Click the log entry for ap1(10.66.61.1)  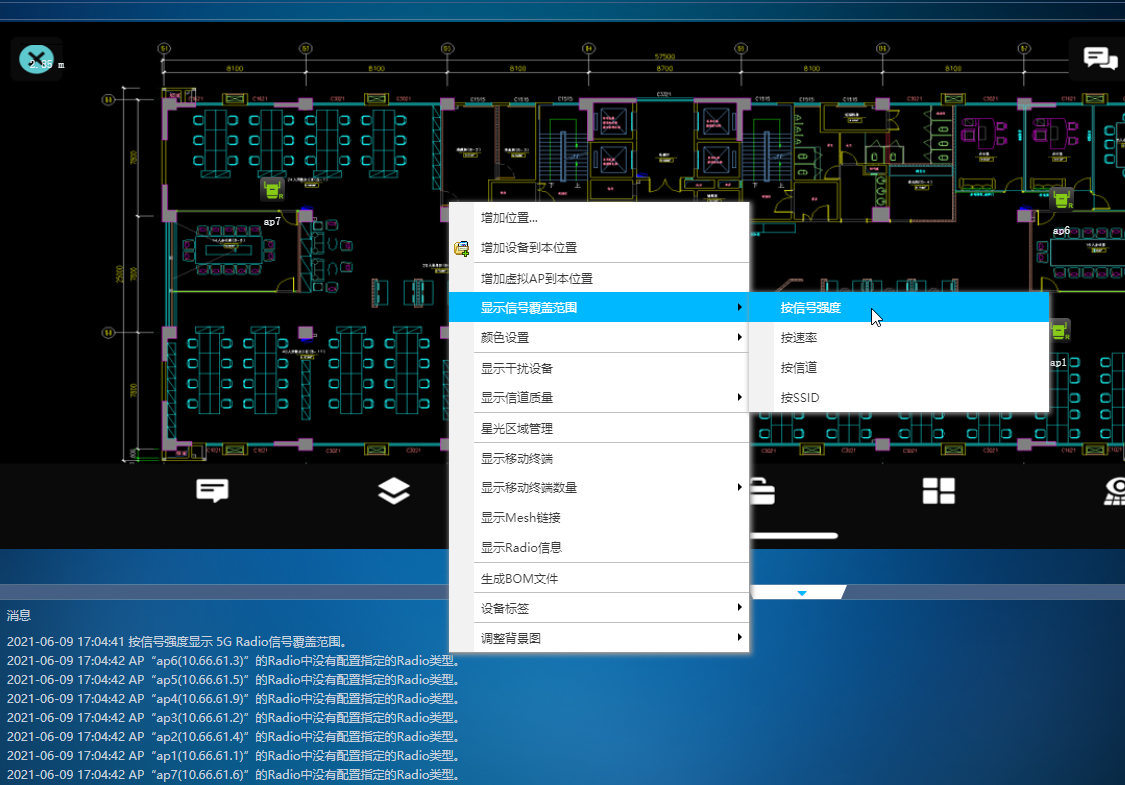click(x=234, y=756)
